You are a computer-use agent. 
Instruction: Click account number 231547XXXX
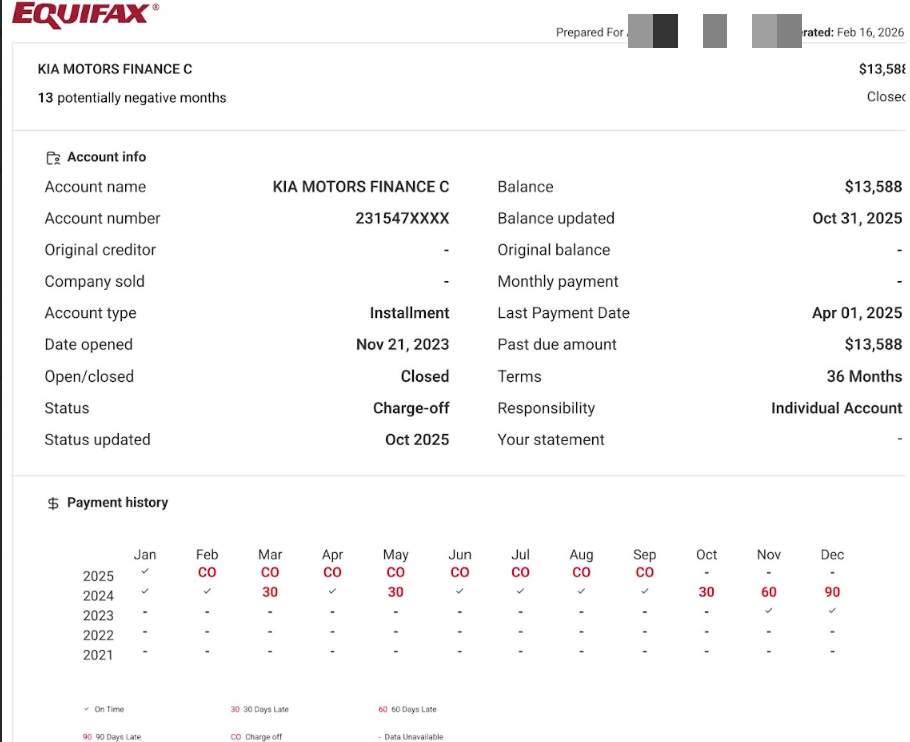(x=402, y=218)
